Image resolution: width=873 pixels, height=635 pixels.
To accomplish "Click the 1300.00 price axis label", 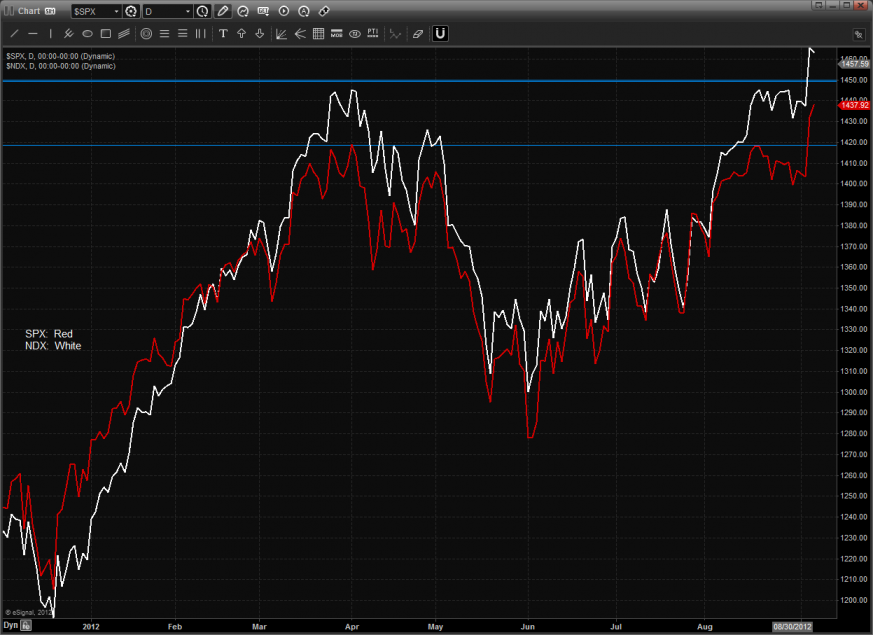I will [x=854, y=392].
